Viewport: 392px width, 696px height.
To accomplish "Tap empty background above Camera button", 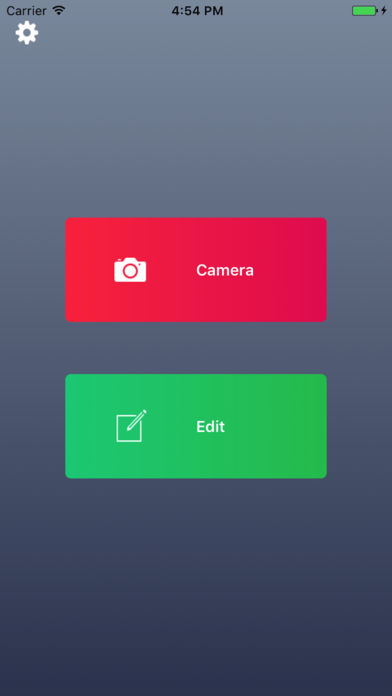I will click(x=196, y=133).
